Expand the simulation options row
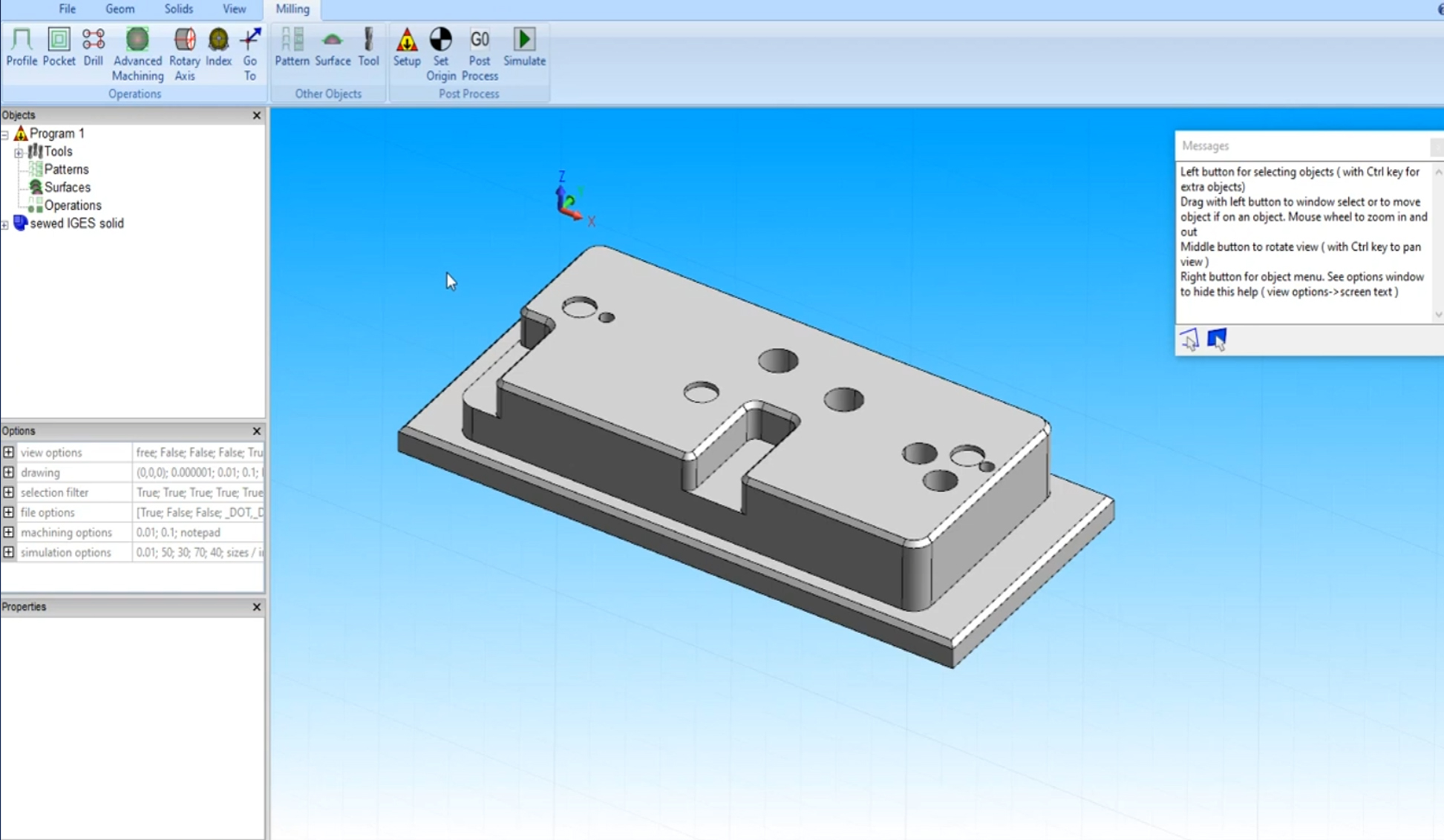This screenshot has height=840, width=1444. coord(8,552)
